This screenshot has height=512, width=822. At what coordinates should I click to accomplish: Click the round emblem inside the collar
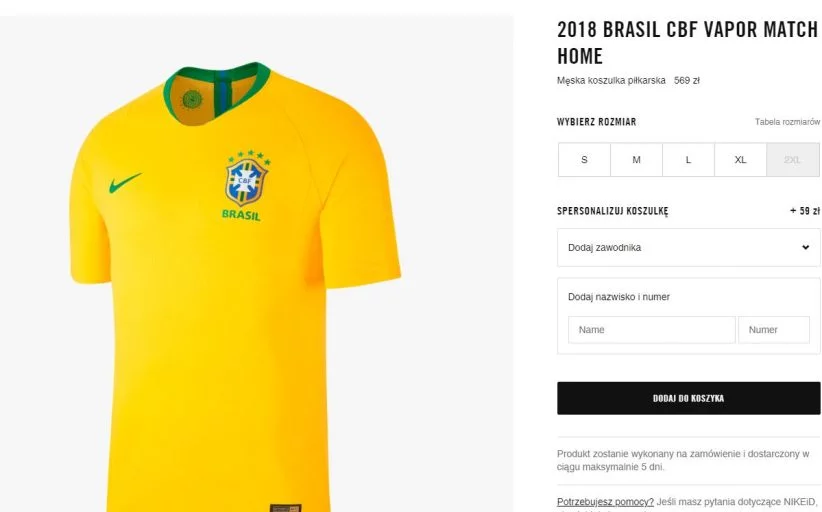click(192, 99)
